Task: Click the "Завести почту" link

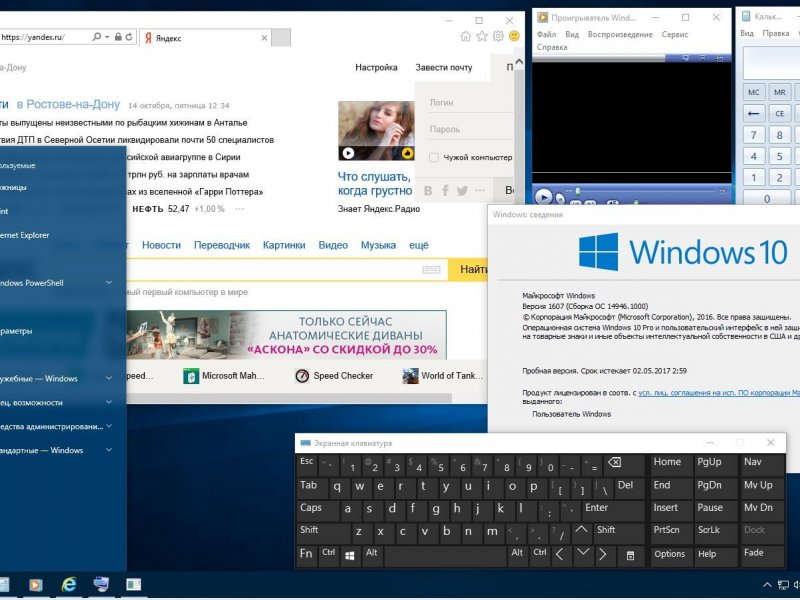Action: [x=444, y=67]
